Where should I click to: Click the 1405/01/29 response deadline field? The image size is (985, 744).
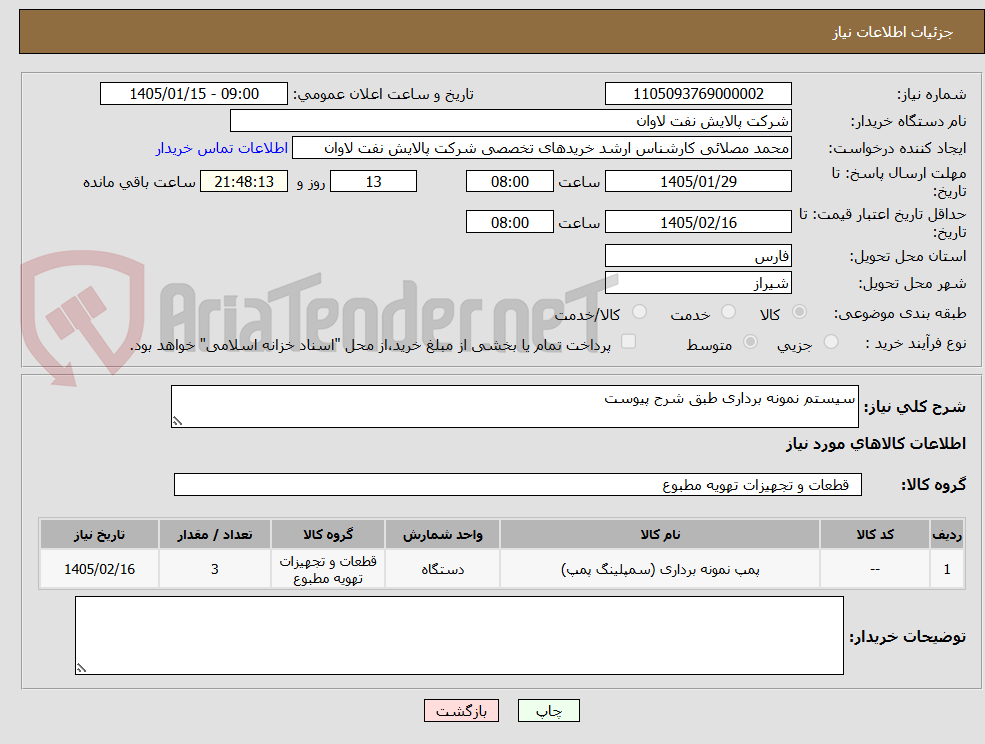(x=698, y=182)
